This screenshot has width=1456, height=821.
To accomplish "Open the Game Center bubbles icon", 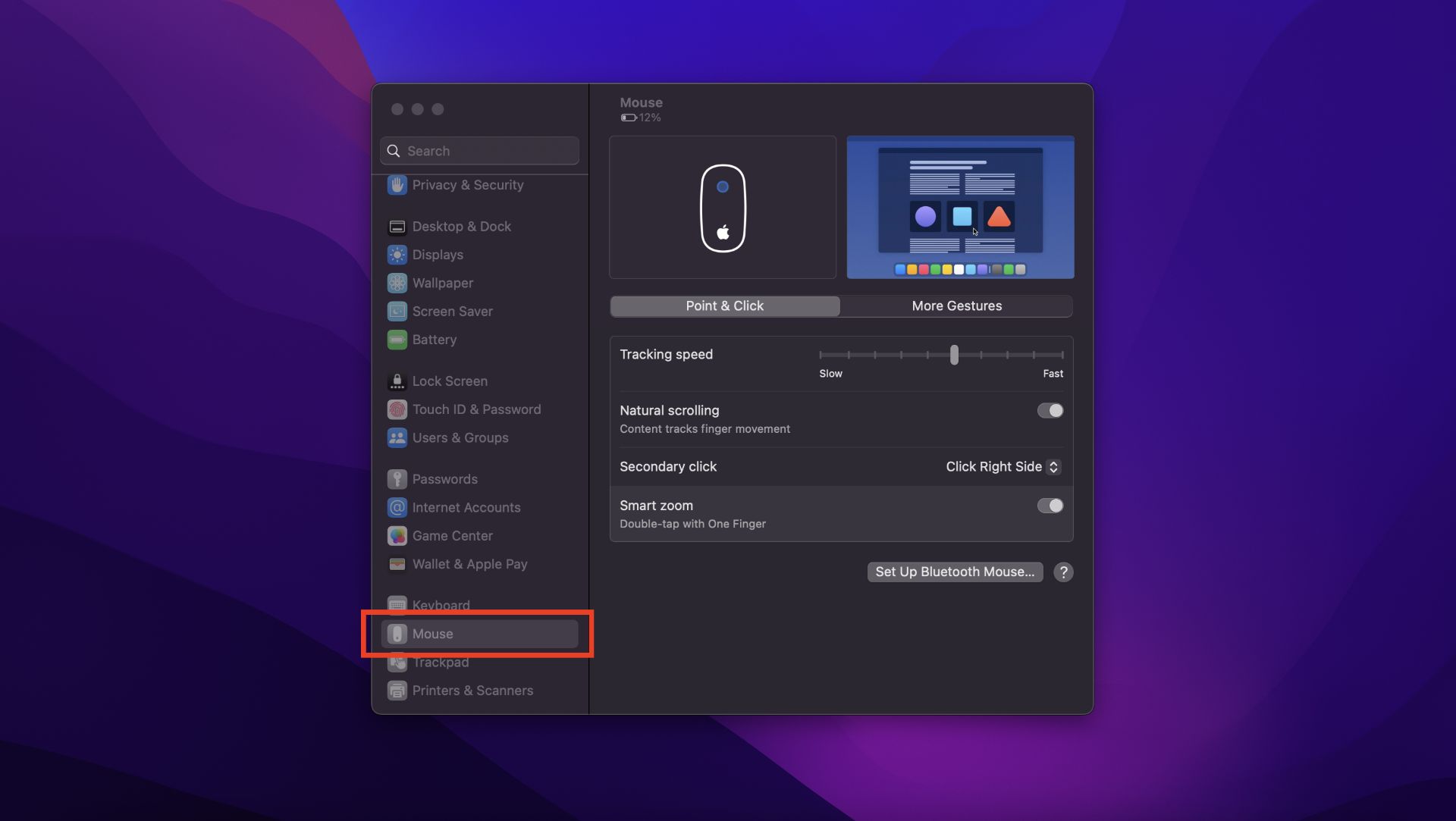I will click(397, 536).
